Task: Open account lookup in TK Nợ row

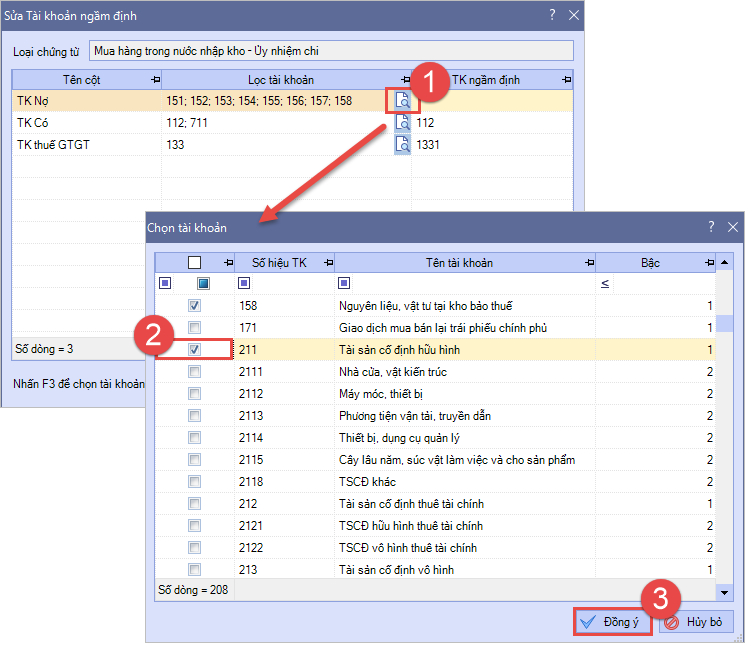Action: click(x=402, y=100)
